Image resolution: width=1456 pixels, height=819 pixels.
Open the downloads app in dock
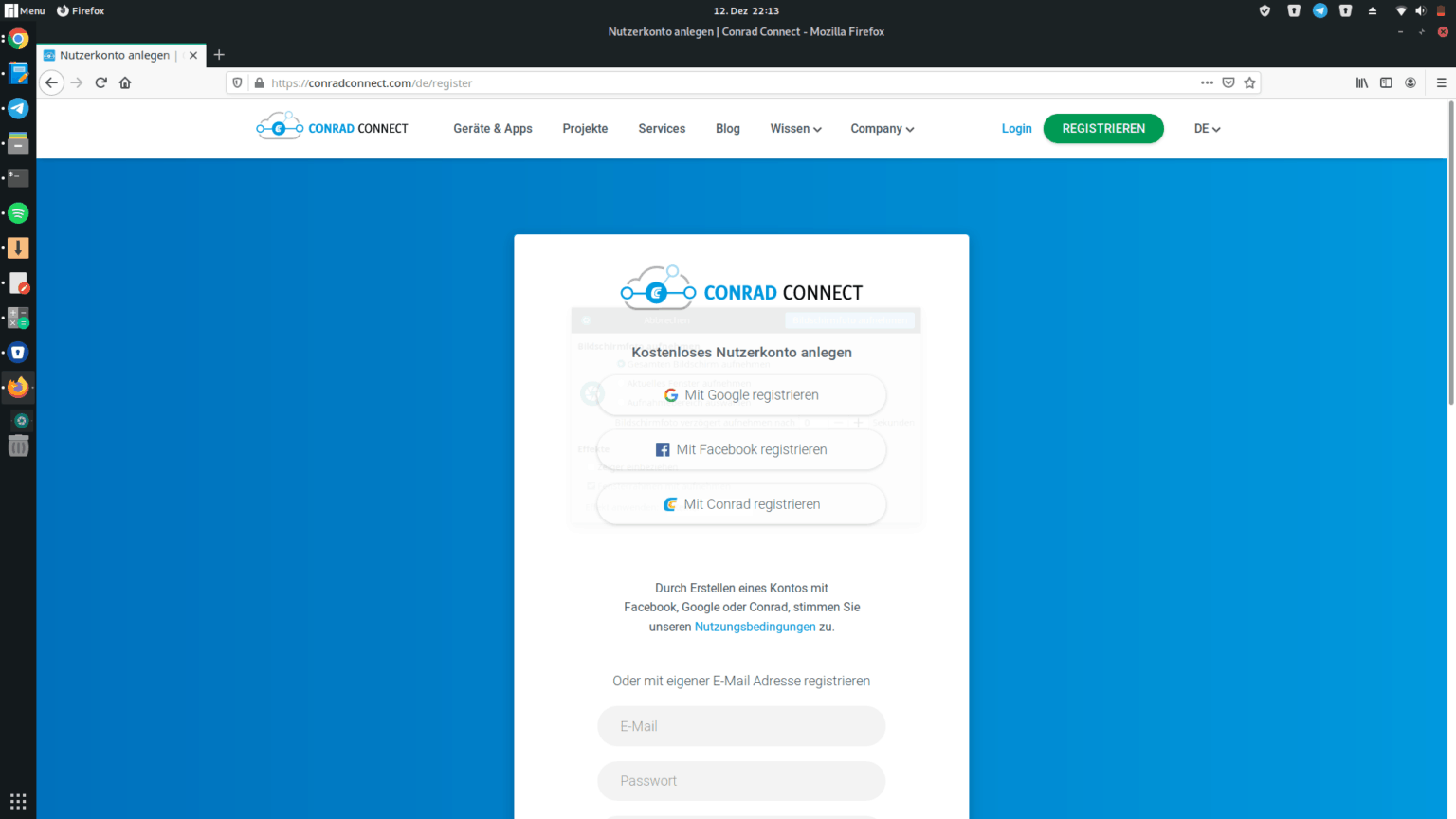[18, 247]
